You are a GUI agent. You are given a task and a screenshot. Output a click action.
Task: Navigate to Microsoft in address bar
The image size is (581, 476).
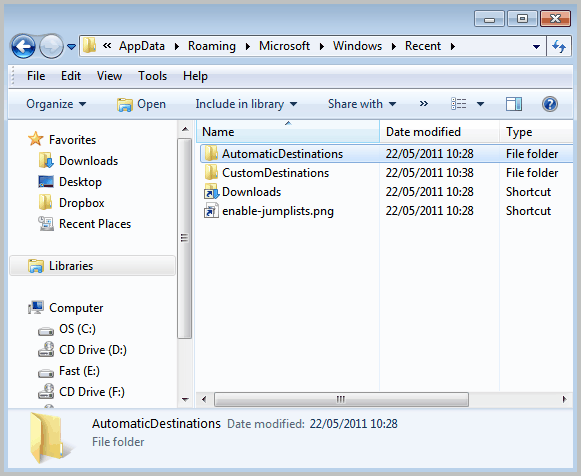click(284, 46)
